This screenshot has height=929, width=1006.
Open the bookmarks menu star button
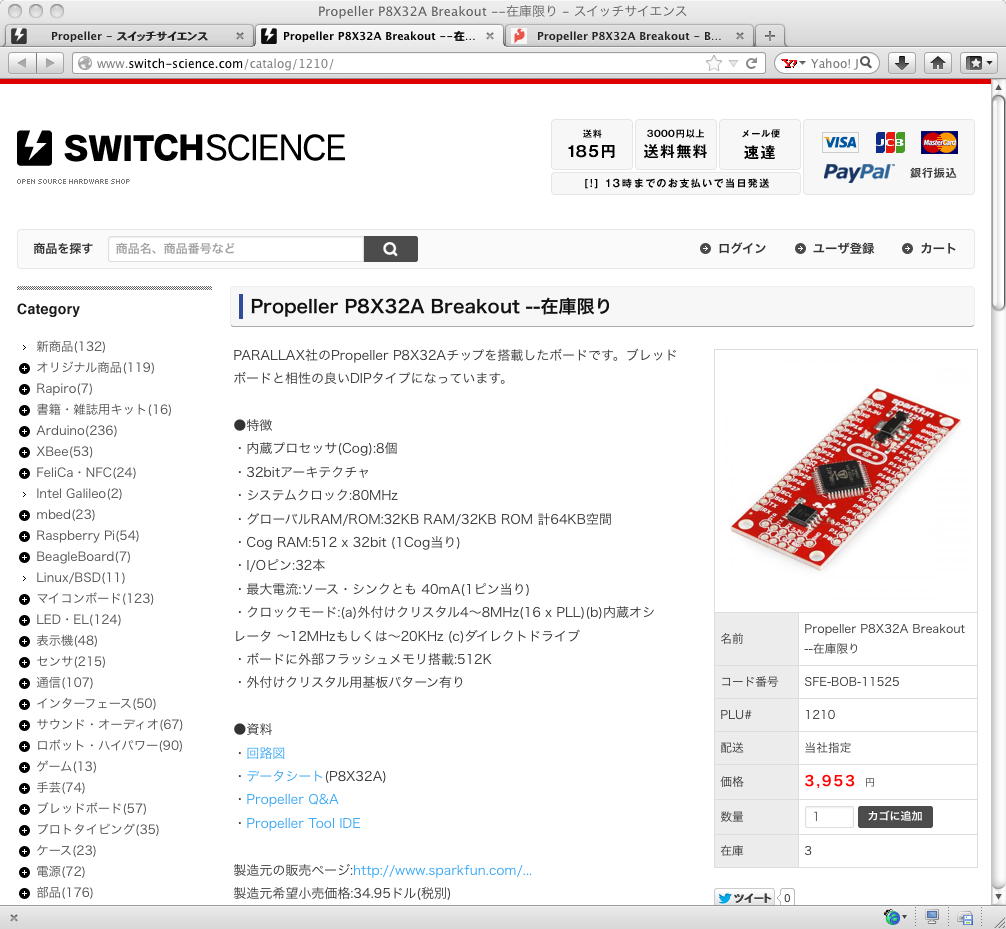pos(978,63)
